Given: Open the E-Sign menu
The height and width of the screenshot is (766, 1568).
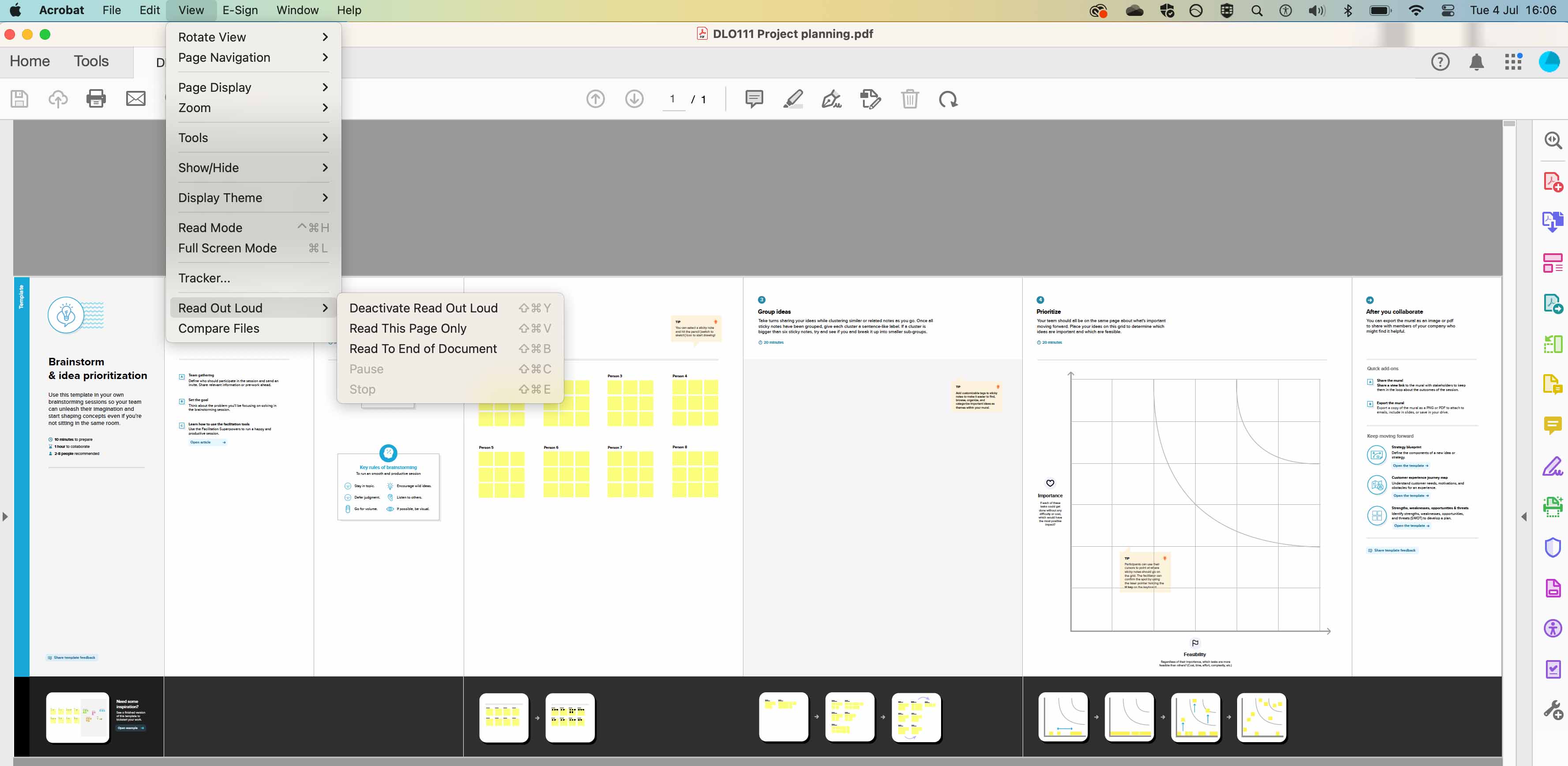Looking at the screenshot, I should click(x=240, y=10).
